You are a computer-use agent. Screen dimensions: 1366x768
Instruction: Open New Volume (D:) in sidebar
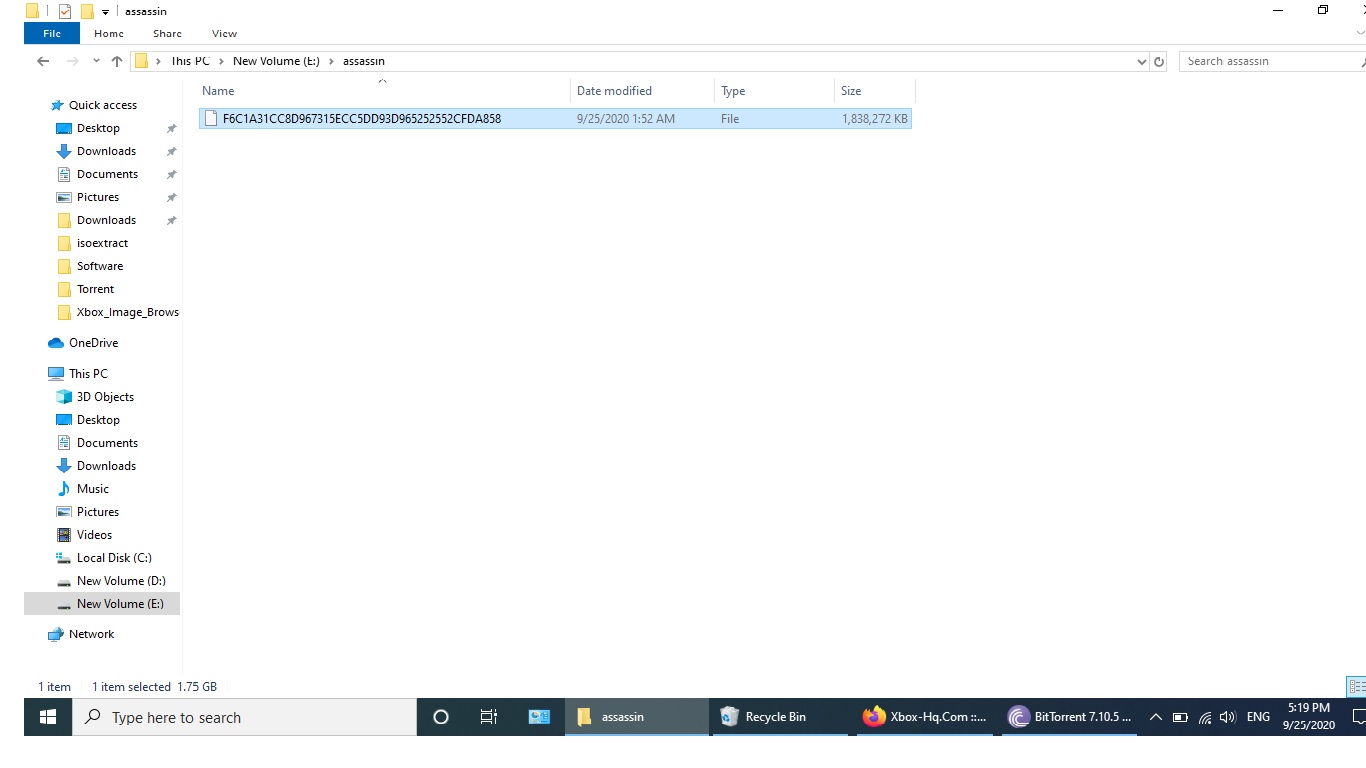pyautogui.click(x=121, y=581)
